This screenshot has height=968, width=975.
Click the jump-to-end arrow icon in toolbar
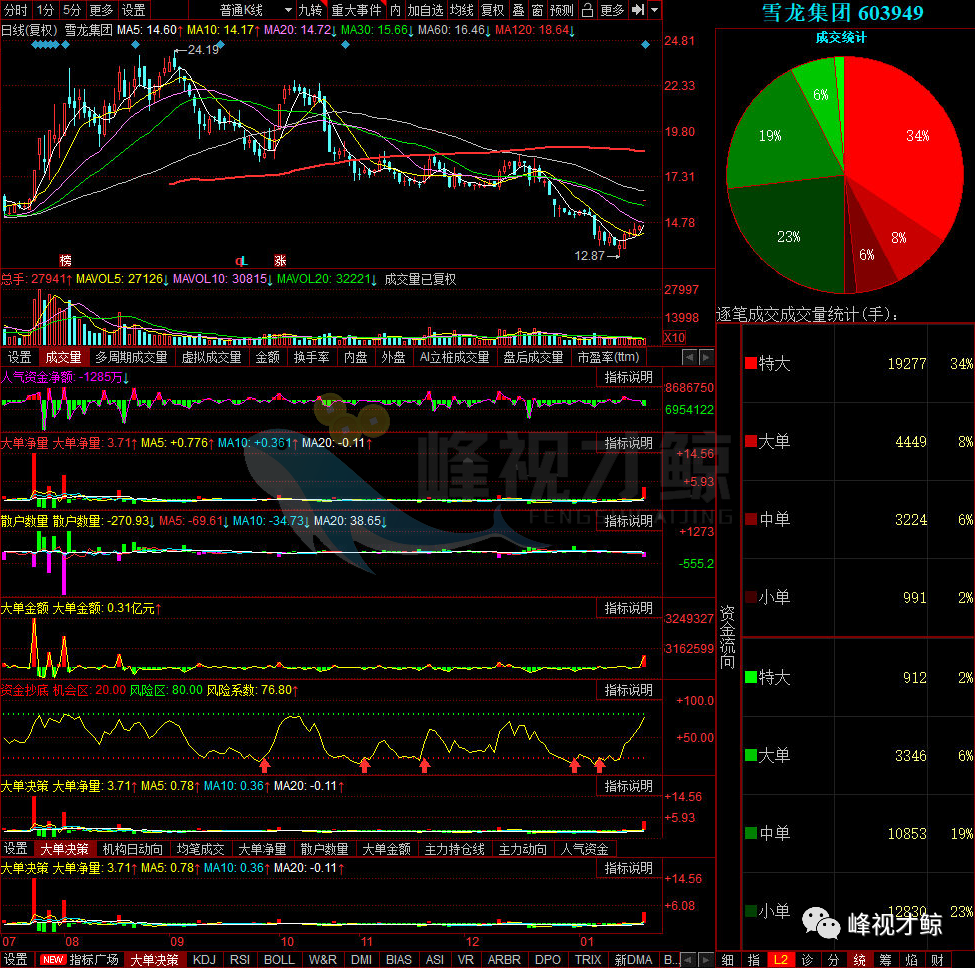(638, 10)
